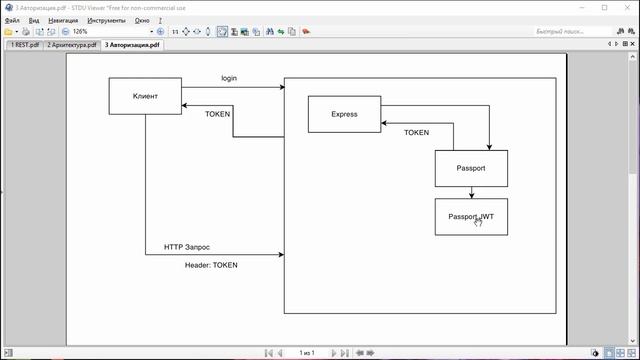
Task: Set actual size with the 1:1 button
Action: coord(175,31)
